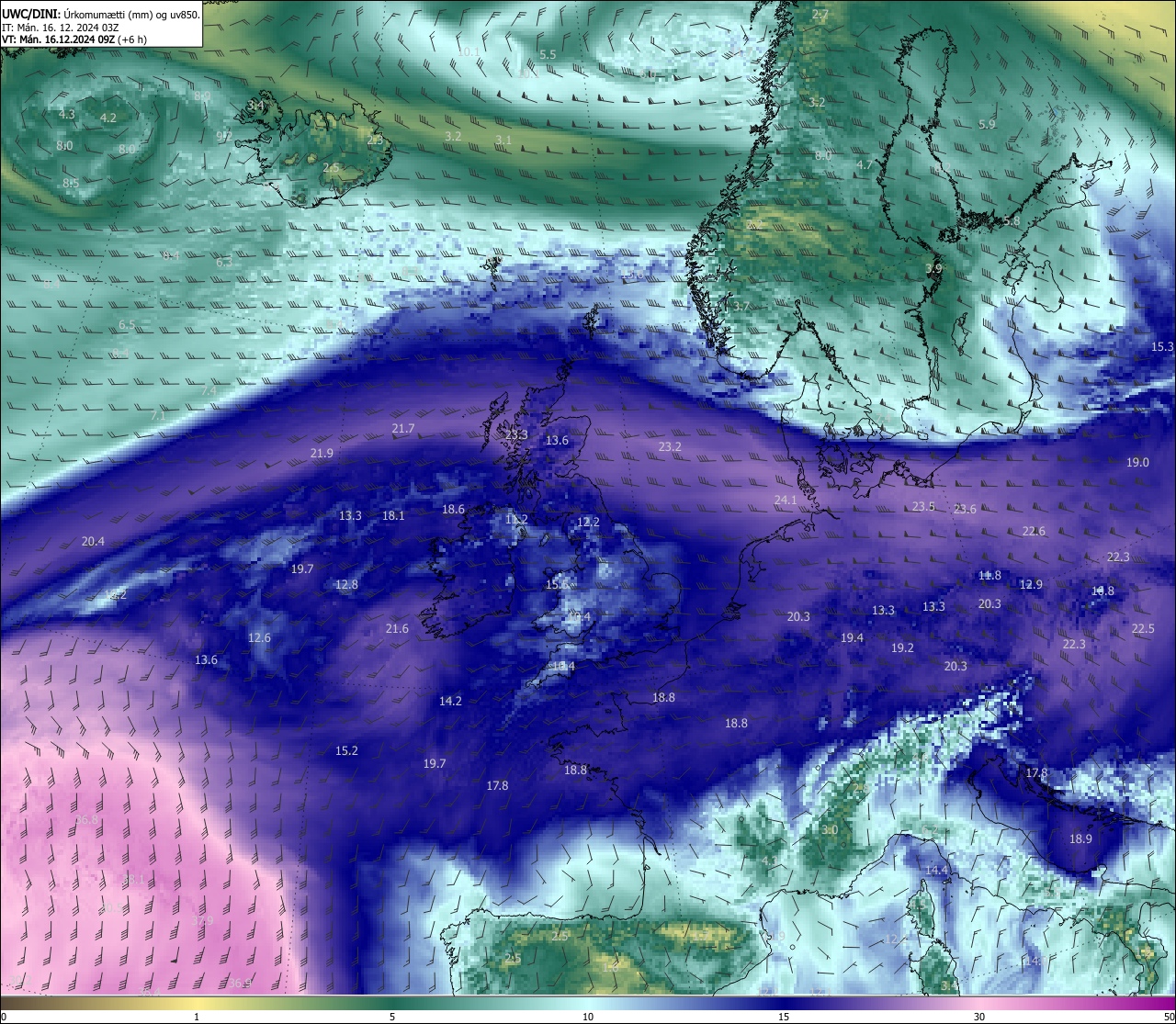This screenshot has width=1176, height=1024.
Task: Click the 6.5 value on the left side
Action: (127, 325)
